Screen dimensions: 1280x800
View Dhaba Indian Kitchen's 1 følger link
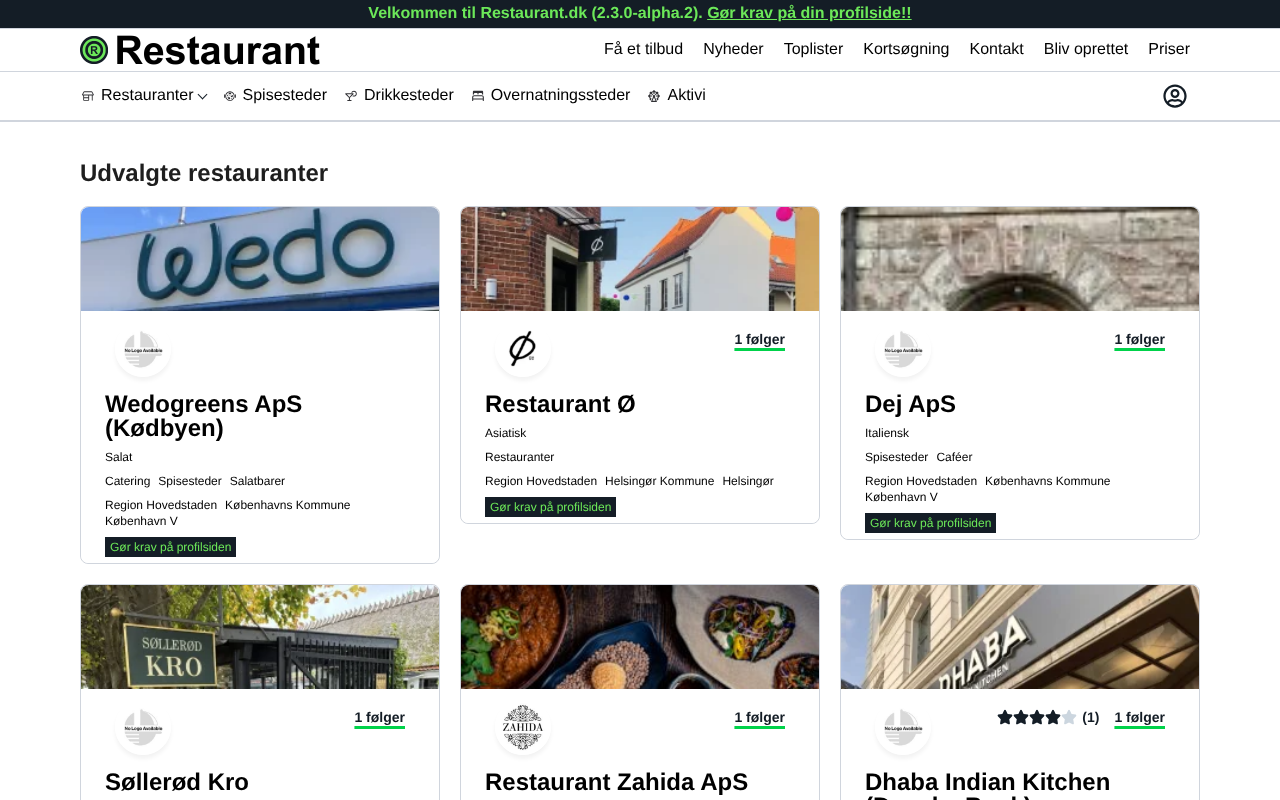point(1140,718)
